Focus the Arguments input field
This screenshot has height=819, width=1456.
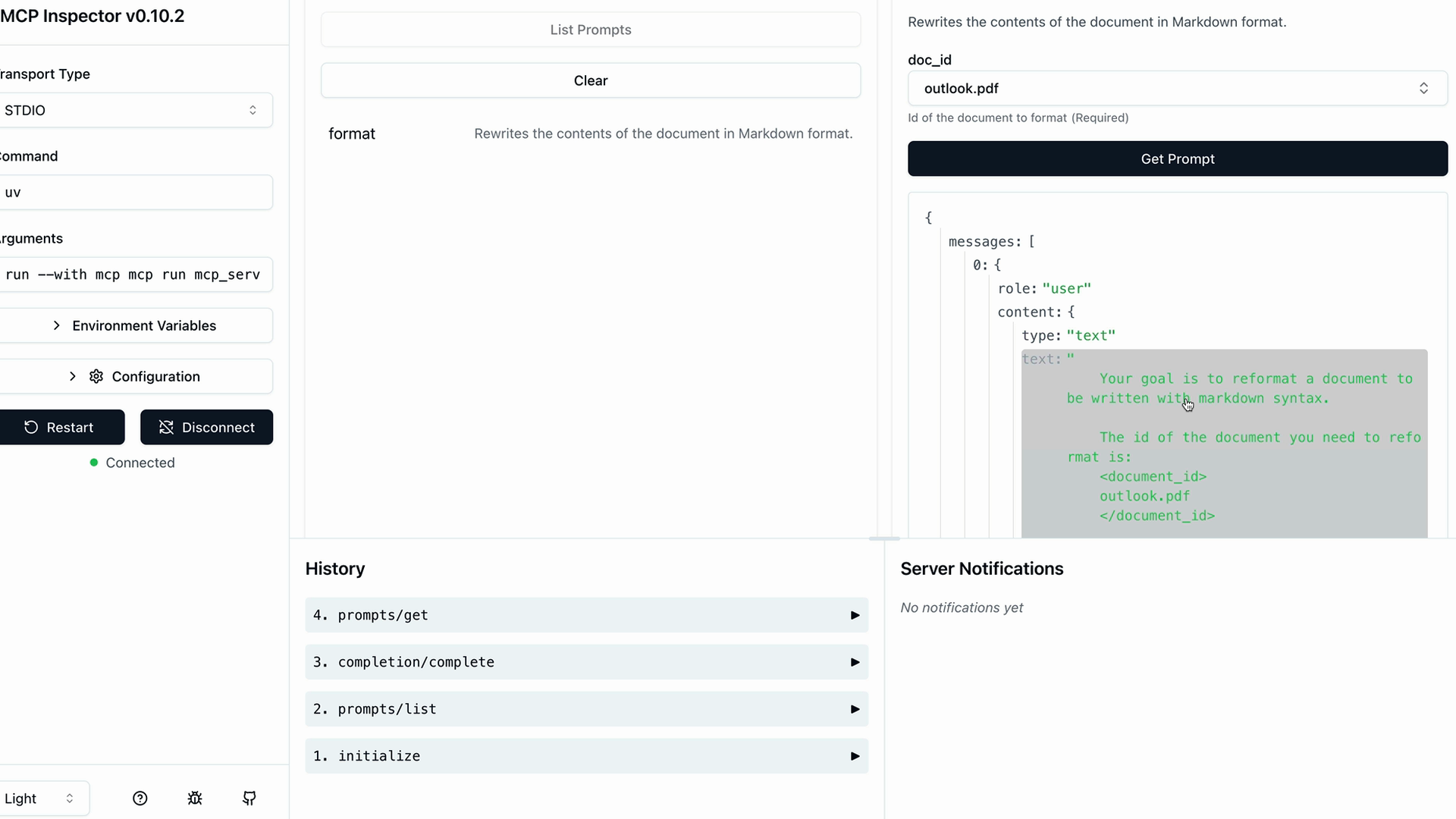click(x=135, y=275)
